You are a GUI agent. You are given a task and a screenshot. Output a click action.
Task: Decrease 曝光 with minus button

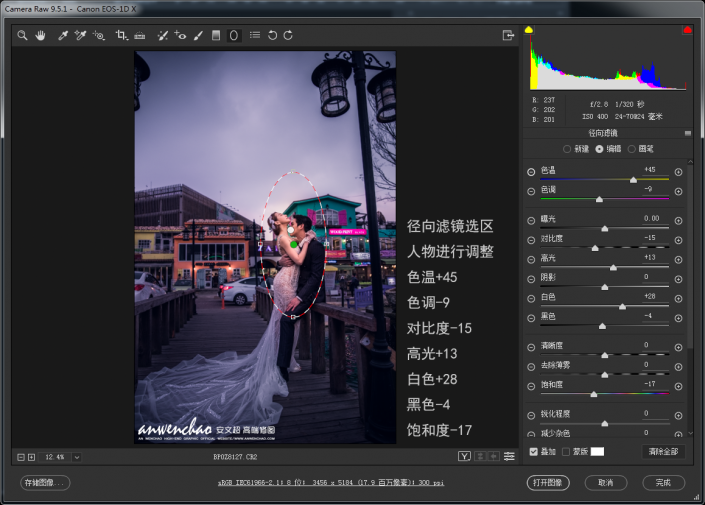(531, 220)
